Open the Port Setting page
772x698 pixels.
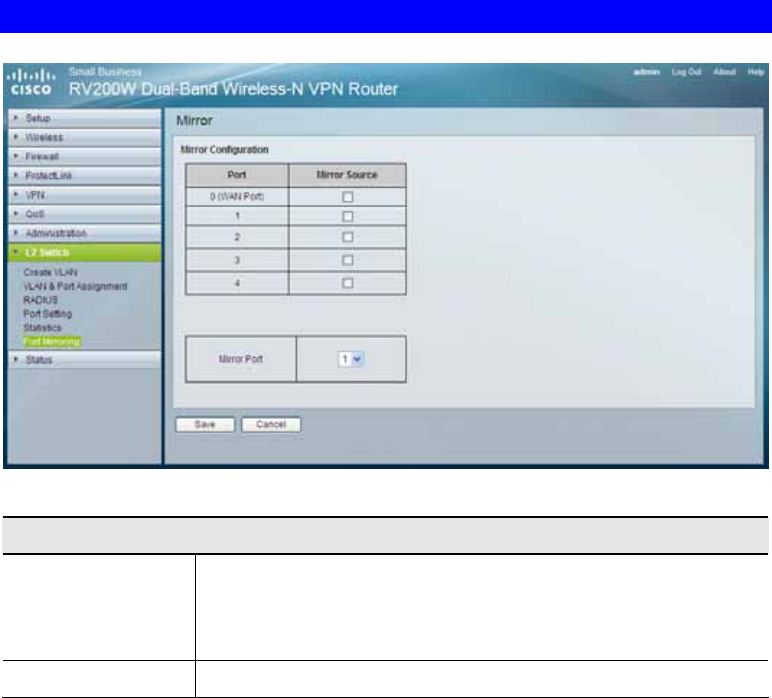[47, 314]
